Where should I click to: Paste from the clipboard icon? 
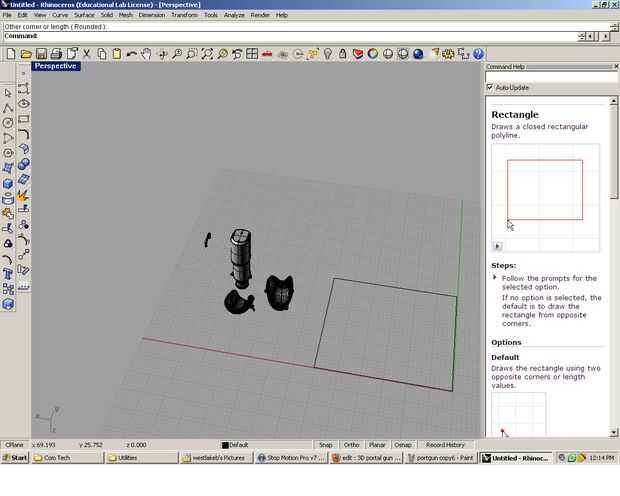[116, 54]
